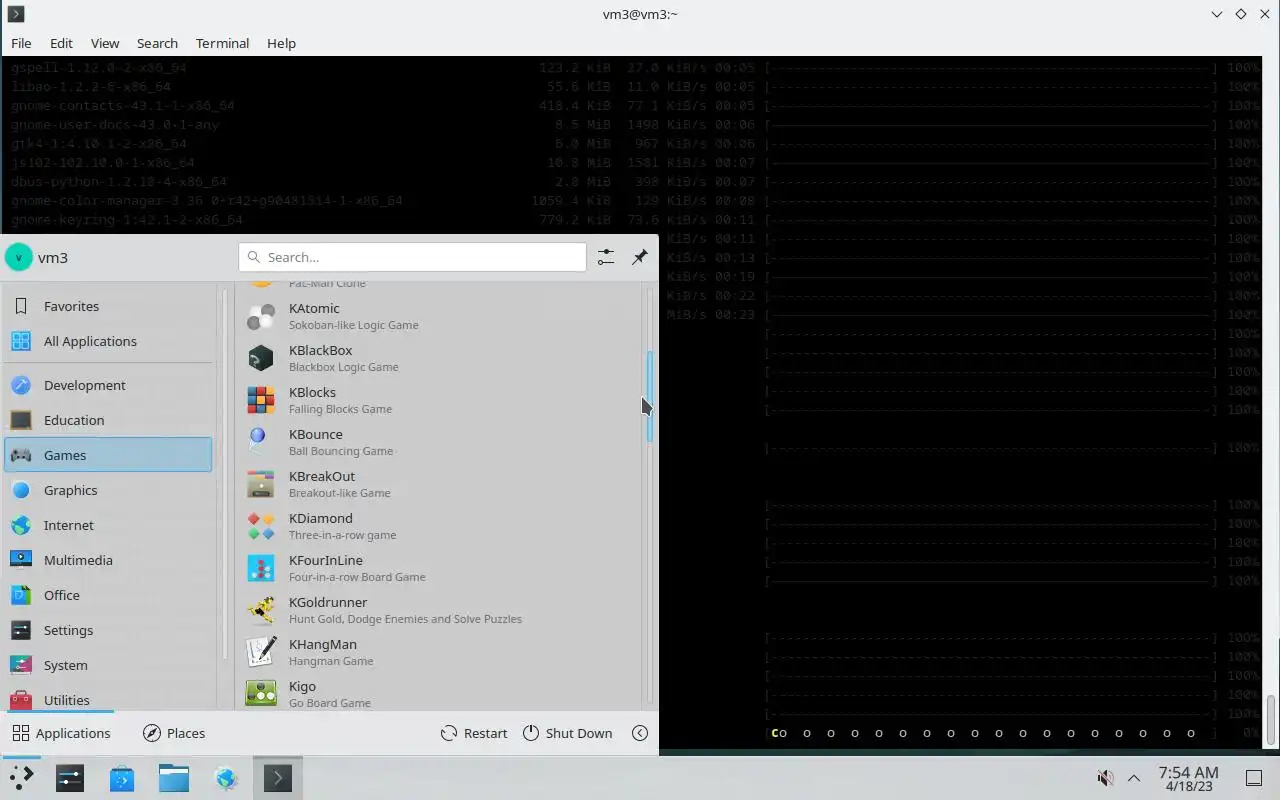Viewport: 1280px width, 800px height.
Task: Click the terminal title bar icon
Action: click(15, 14)
